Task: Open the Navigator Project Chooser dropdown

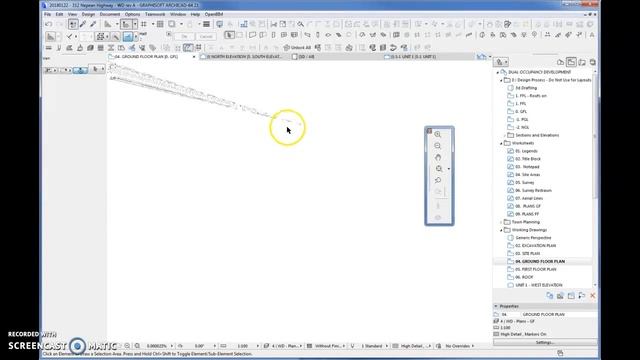Action: pyautogui.click(x=500, y=62)
